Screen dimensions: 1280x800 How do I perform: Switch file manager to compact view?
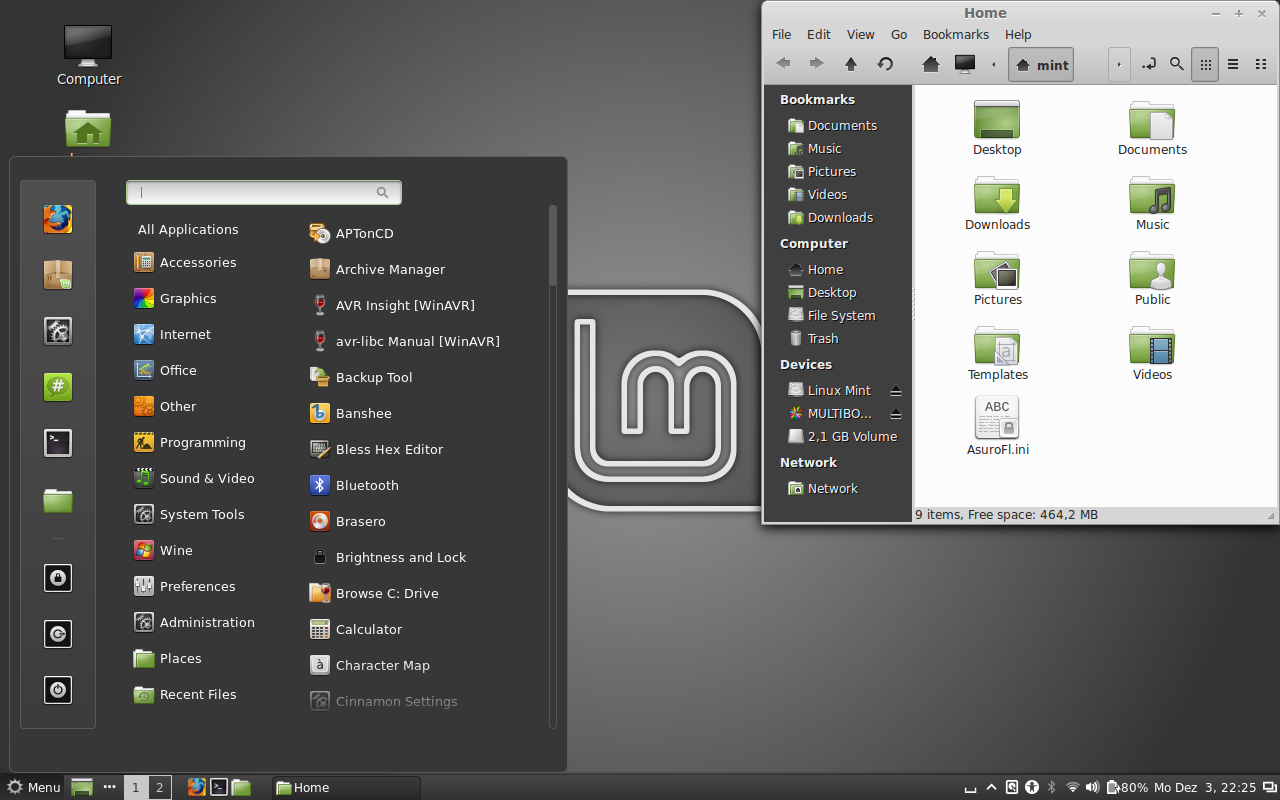[x=1261, y=64]
